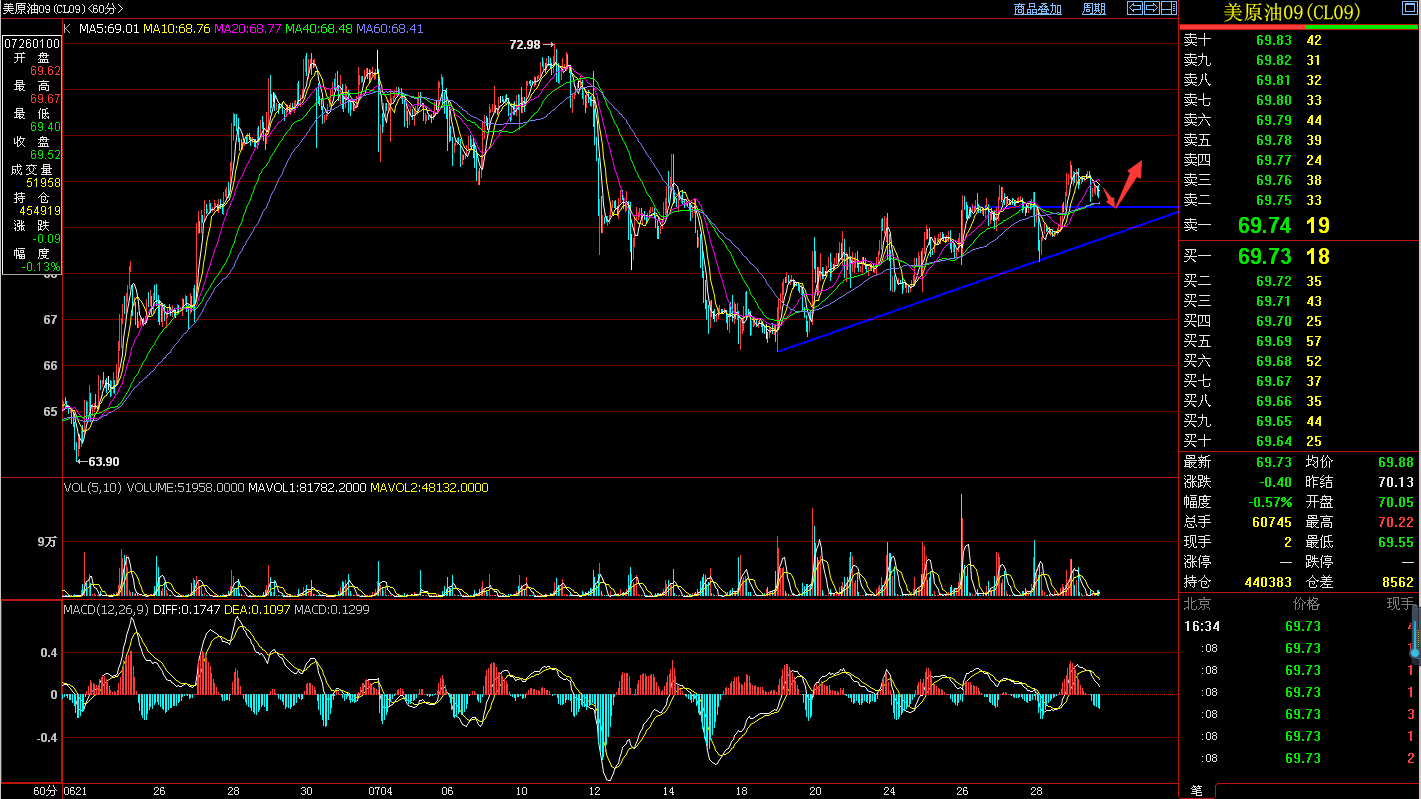The height and width of the screenshot is (799, 1421).
Task: Select the 卖一 69.74 best ask row
Action: point(1299,225)
